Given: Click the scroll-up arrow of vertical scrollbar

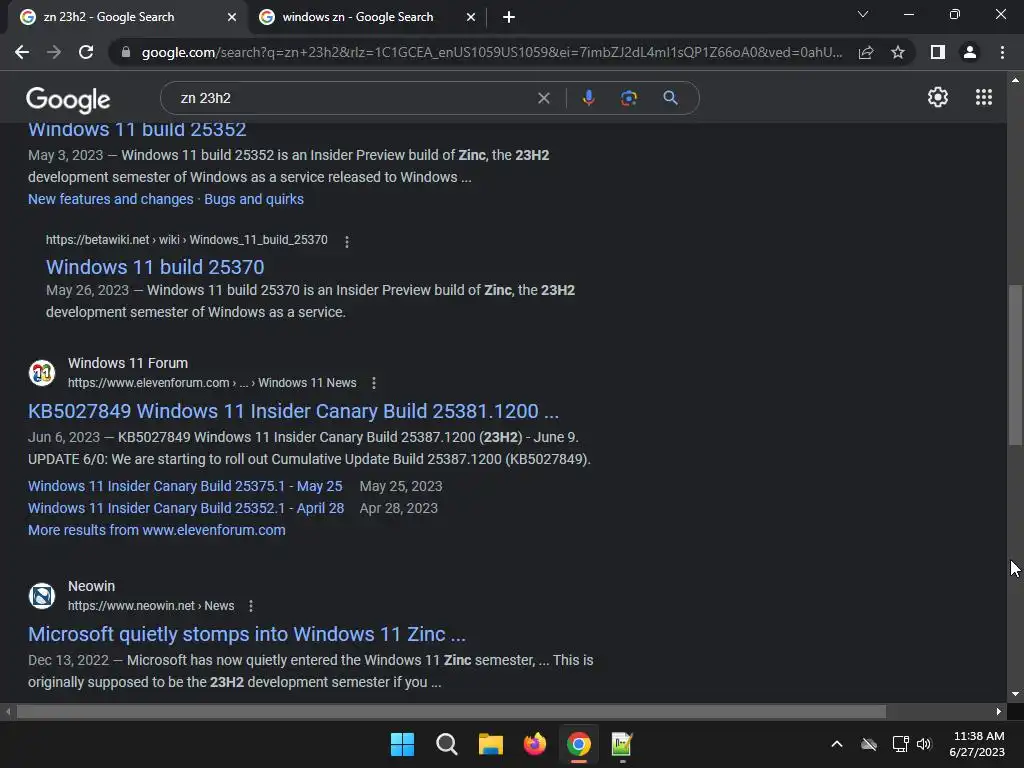Looking at the screenshot, I should coord(1015,80).
